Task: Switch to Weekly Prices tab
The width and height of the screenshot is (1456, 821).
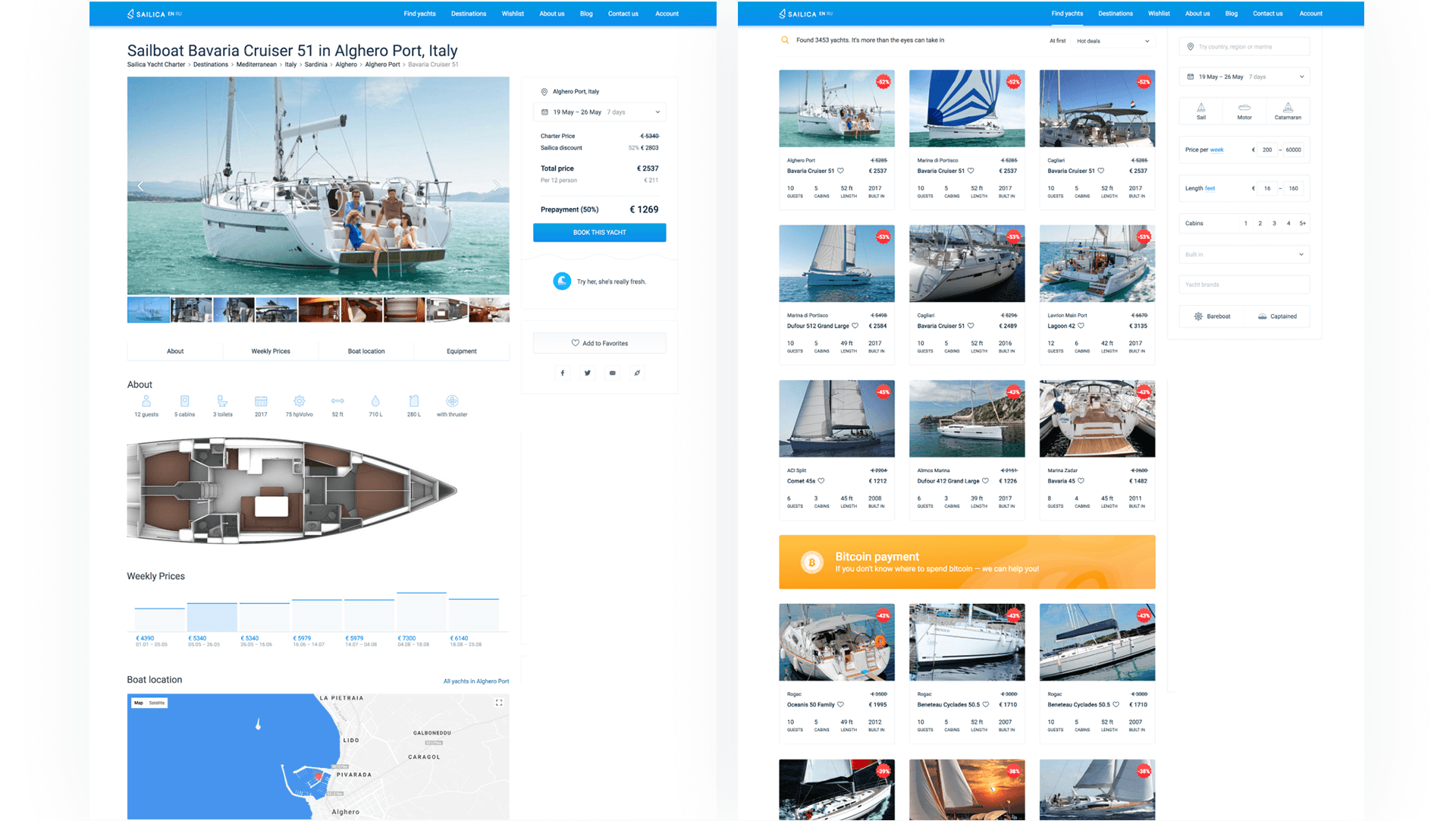Action: (x=271, y=351)
